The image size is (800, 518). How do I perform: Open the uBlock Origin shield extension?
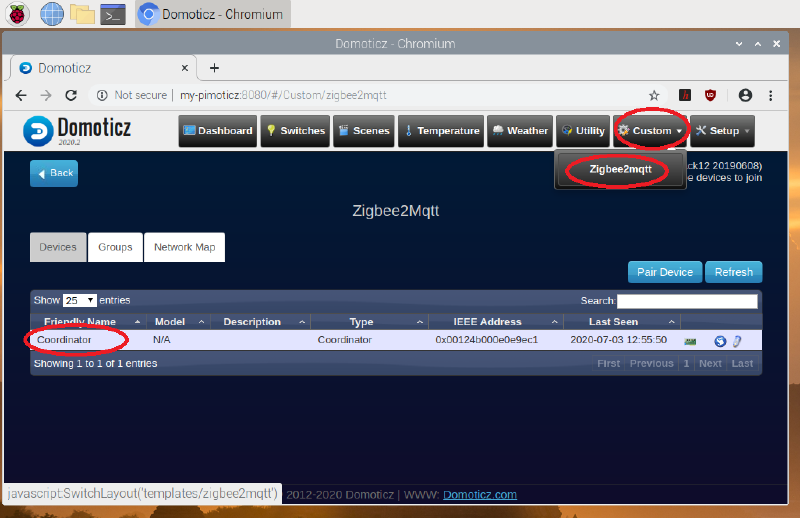click(710, 95)
